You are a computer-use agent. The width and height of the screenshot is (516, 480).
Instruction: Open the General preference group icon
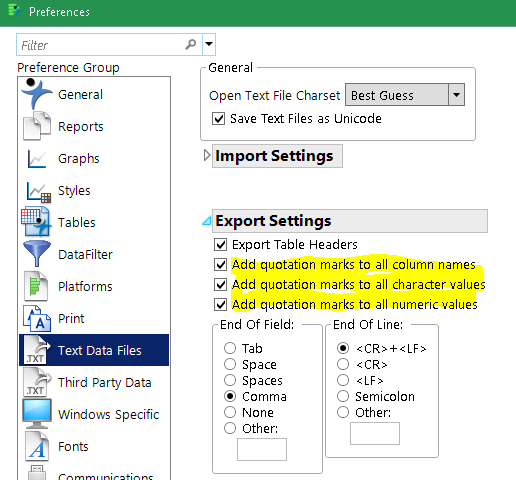(x=36, y=94)
